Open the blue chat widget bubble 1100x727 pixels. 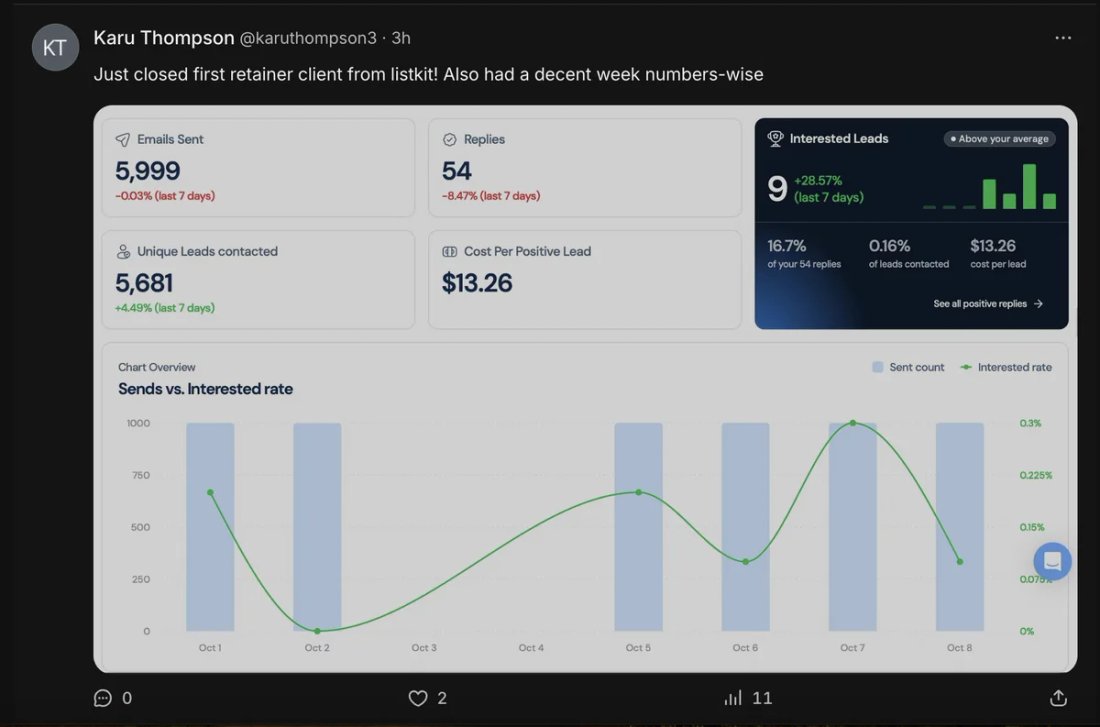1052,561
